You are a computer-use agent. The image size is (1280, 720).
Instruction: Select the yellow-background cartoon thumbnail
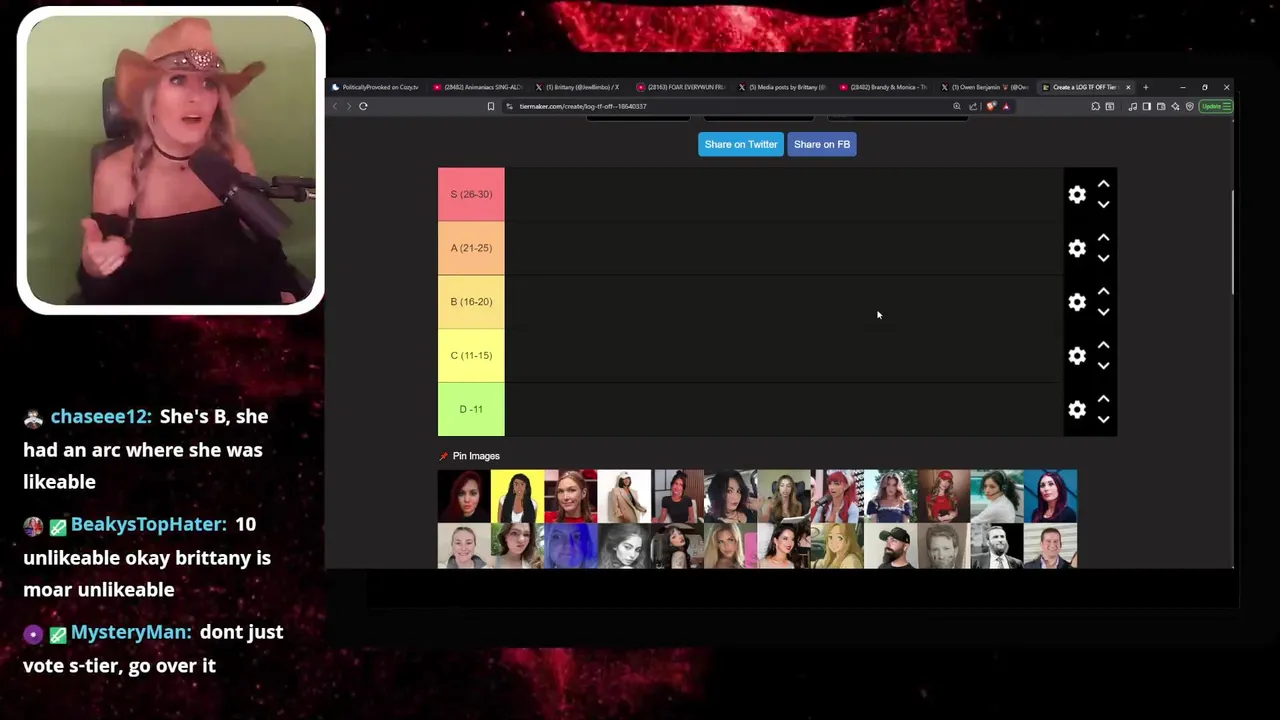[517, 496]
